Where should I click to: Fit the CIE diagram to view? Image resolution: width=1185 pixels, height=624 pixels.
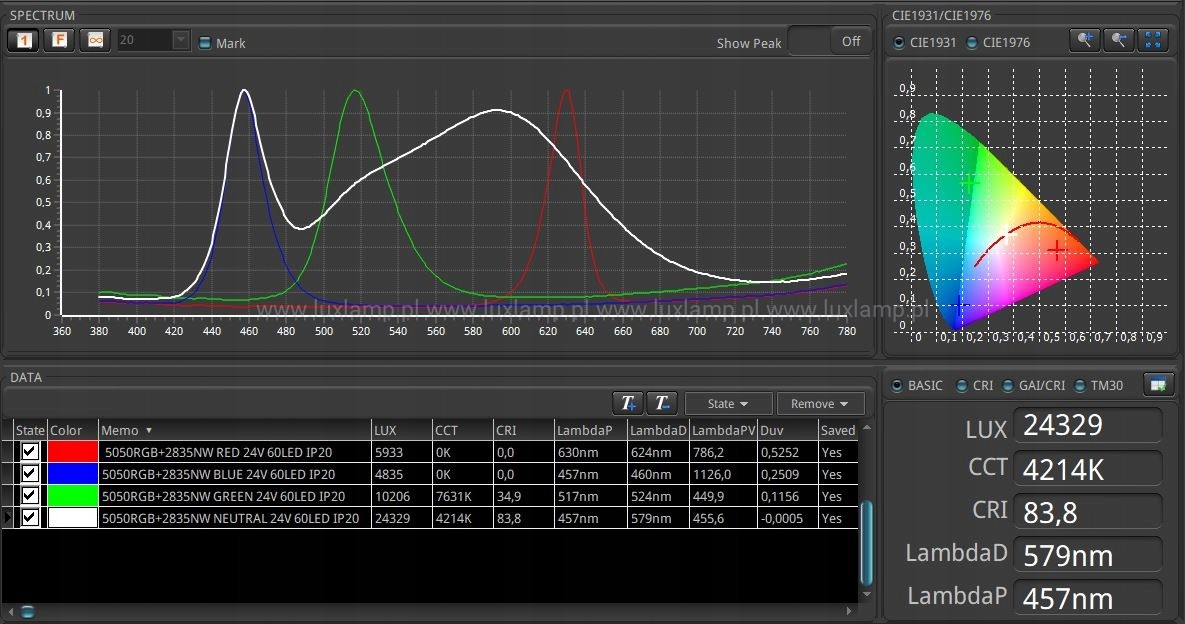1154,41
